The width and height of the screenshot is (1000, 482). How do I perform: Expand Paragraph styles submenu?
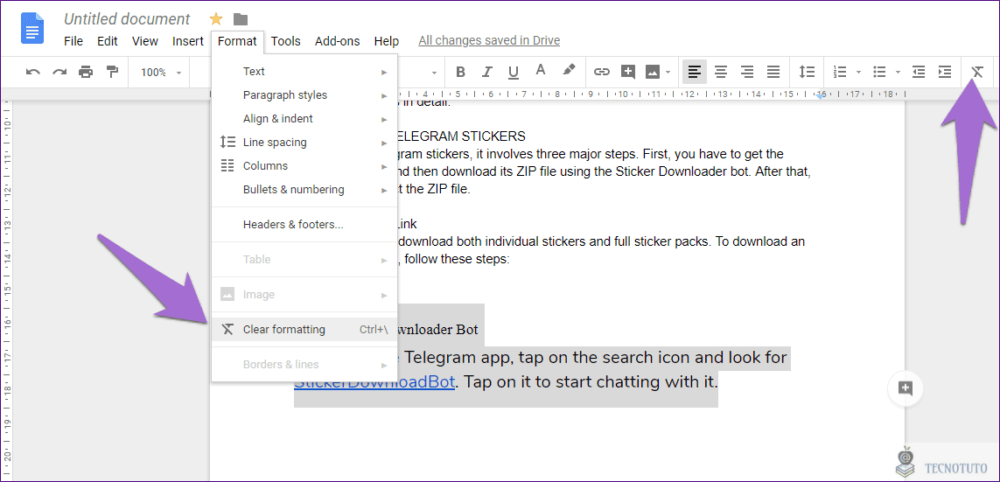[x=304, y=95]
